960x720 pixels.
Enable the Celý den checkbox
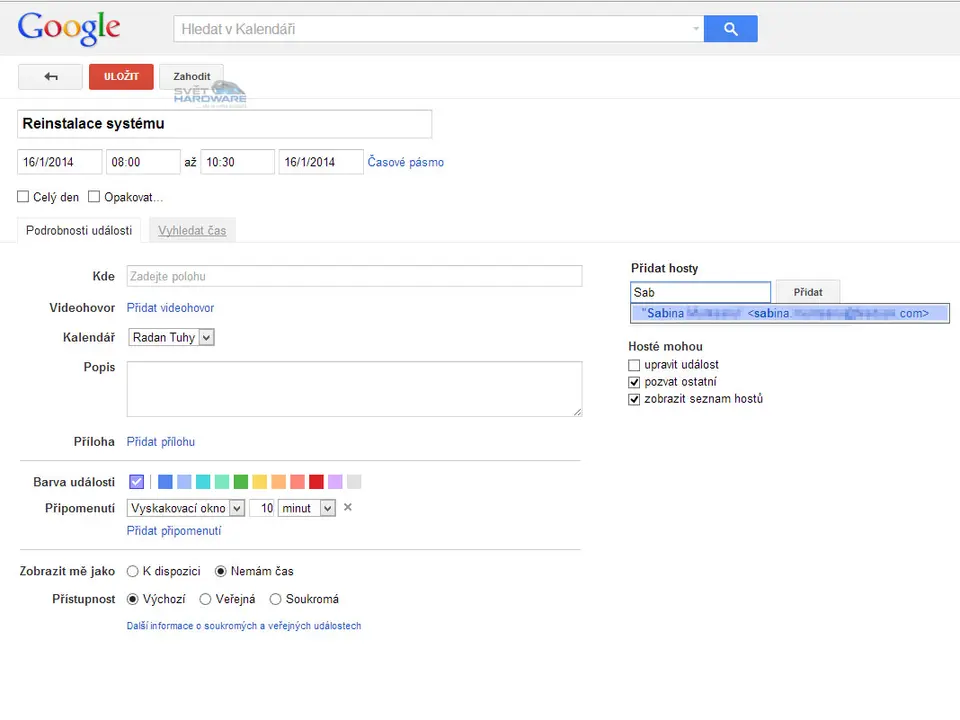click(23, 197)
